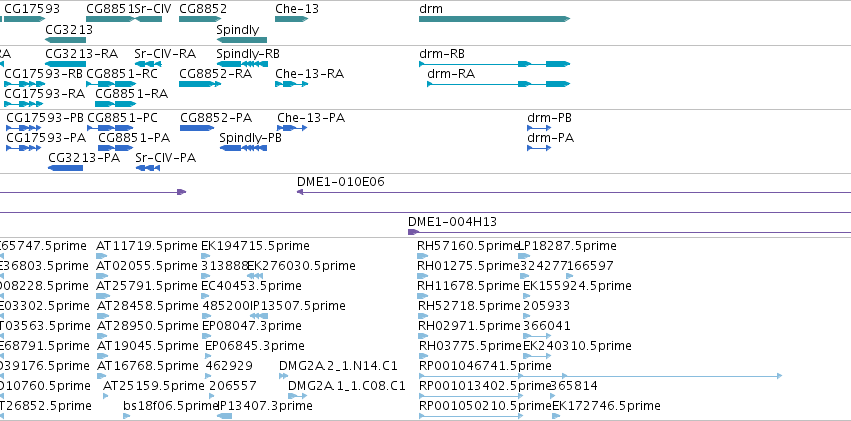This screenshot has height=421, width=851.
Task: Select the drm-PB protein feature
Action: (539, 128)
